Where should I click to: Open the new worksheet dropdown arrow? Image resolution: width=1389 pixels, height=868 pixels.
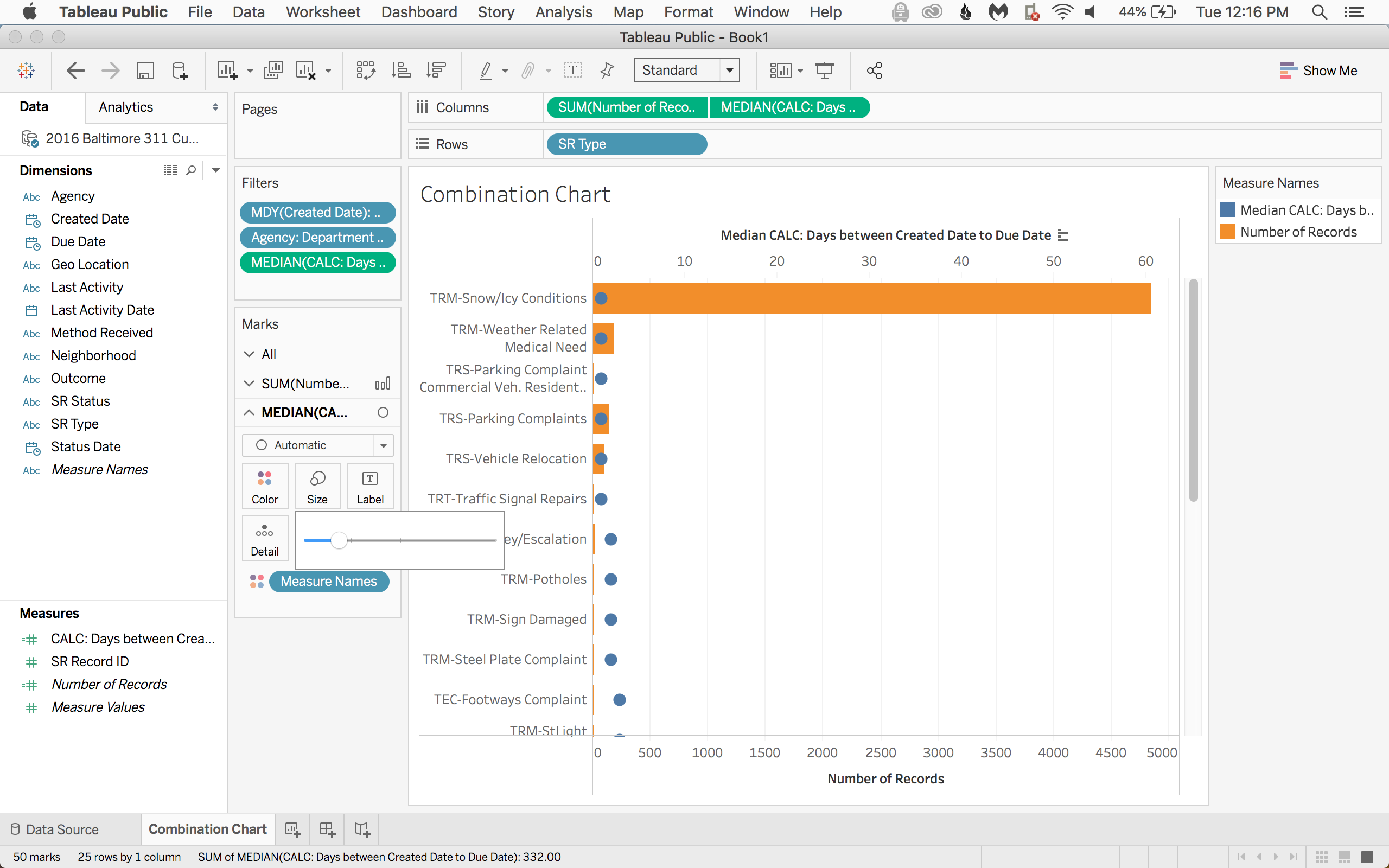tap(250, 71)
